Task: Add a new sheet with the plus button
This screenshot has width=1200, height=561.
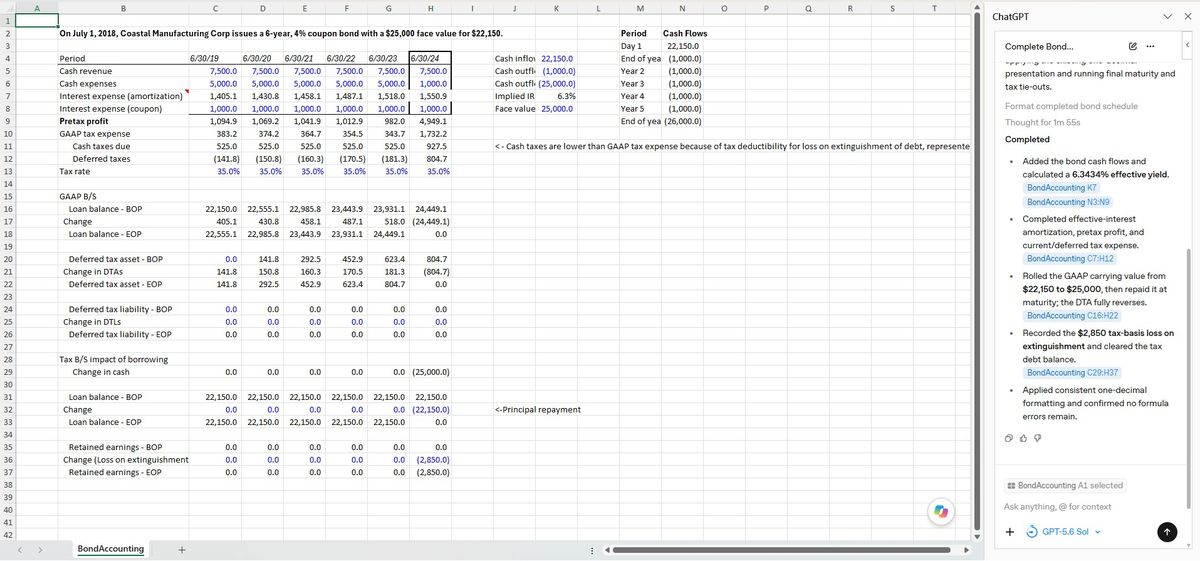Action: pyautogui.click(x=181, y=549)
